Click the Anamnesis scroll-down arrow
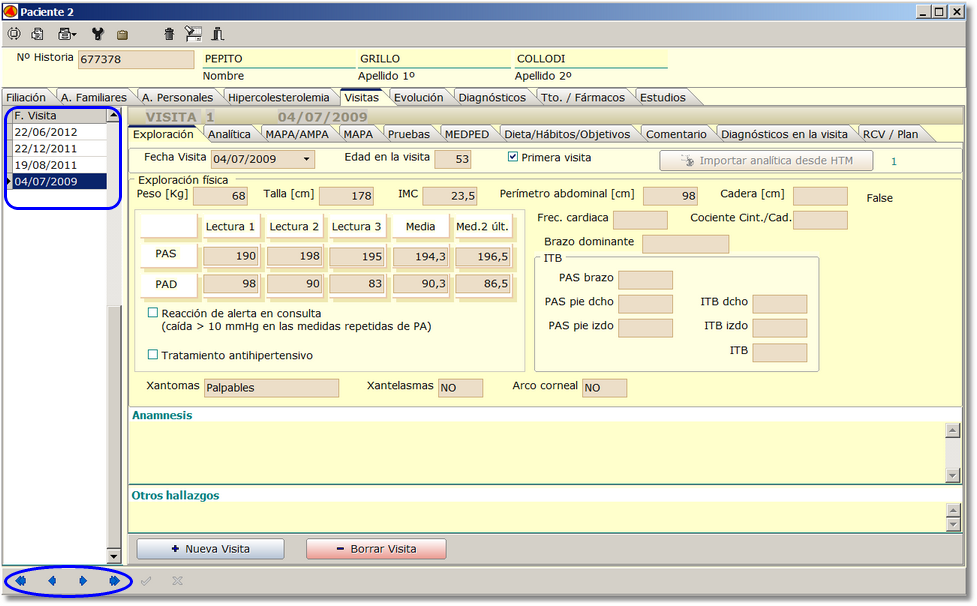Viewport: 977px width, 606px height. click(x=953, y=475)
